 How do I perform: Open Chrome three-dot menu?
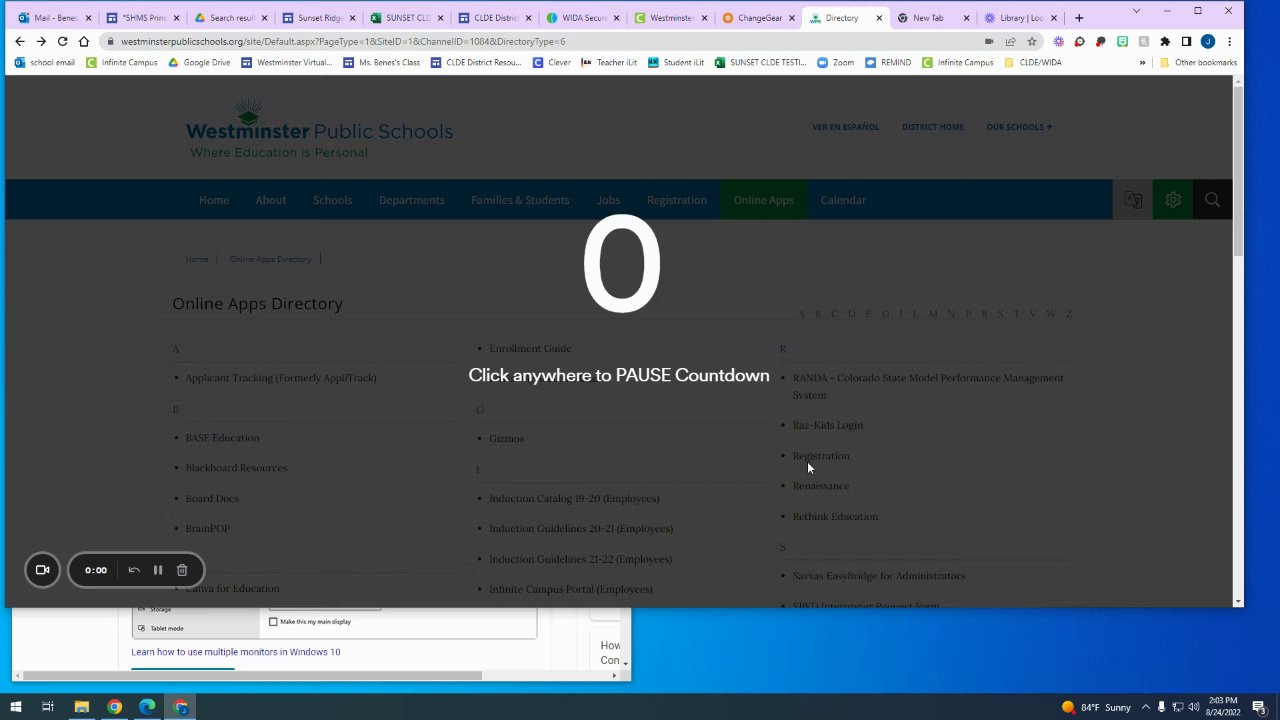click(1229, 41)
